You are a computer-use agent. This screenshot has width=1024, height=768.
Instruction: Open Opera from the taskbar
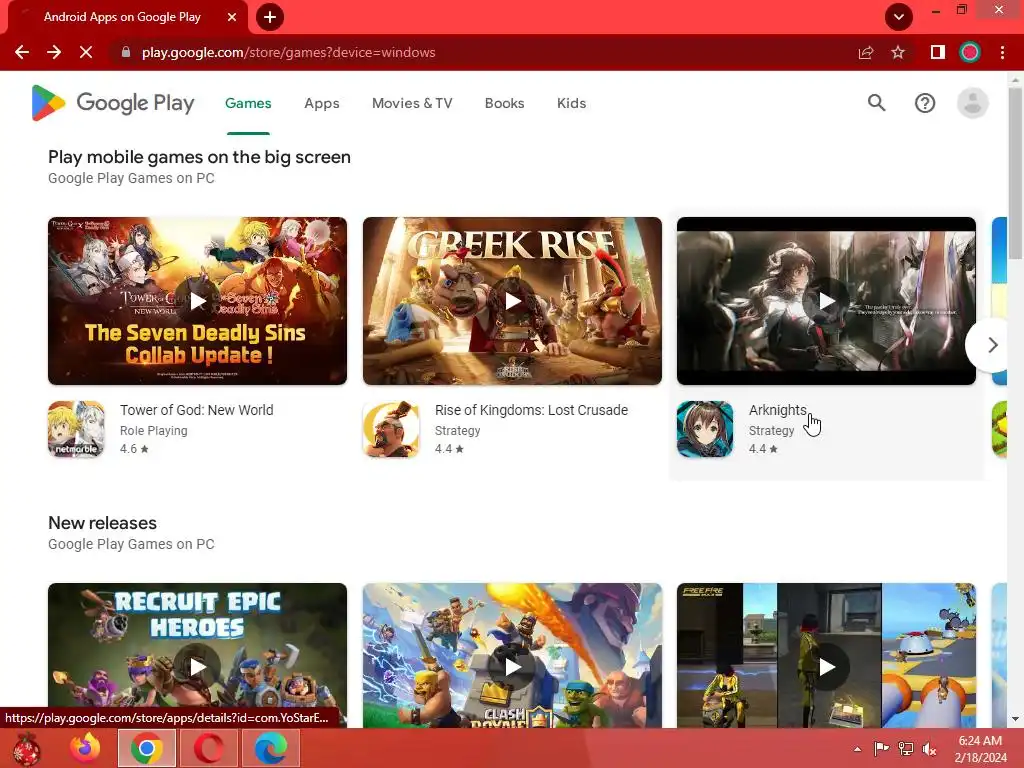coord(208,748)
